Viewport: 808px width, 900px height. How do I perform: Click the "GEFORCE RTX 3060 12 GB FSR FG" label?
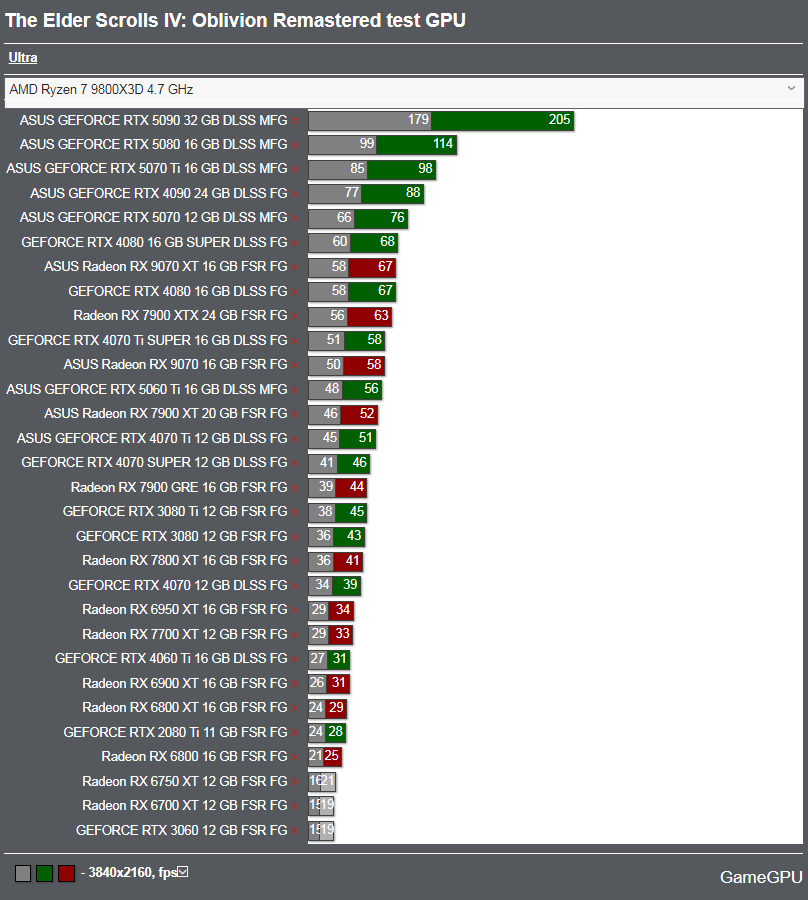182,831
